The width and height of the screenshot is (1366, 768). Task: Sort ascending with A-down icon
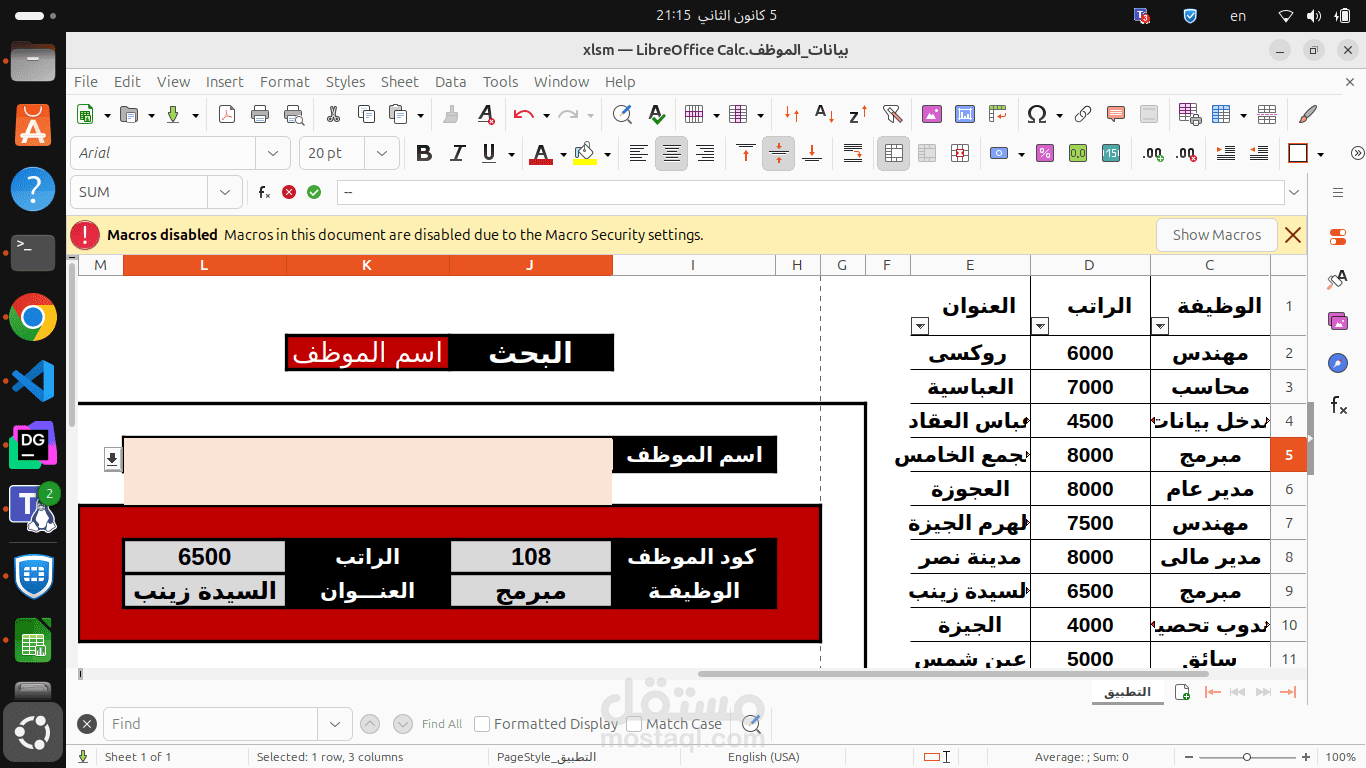point(824,114)
